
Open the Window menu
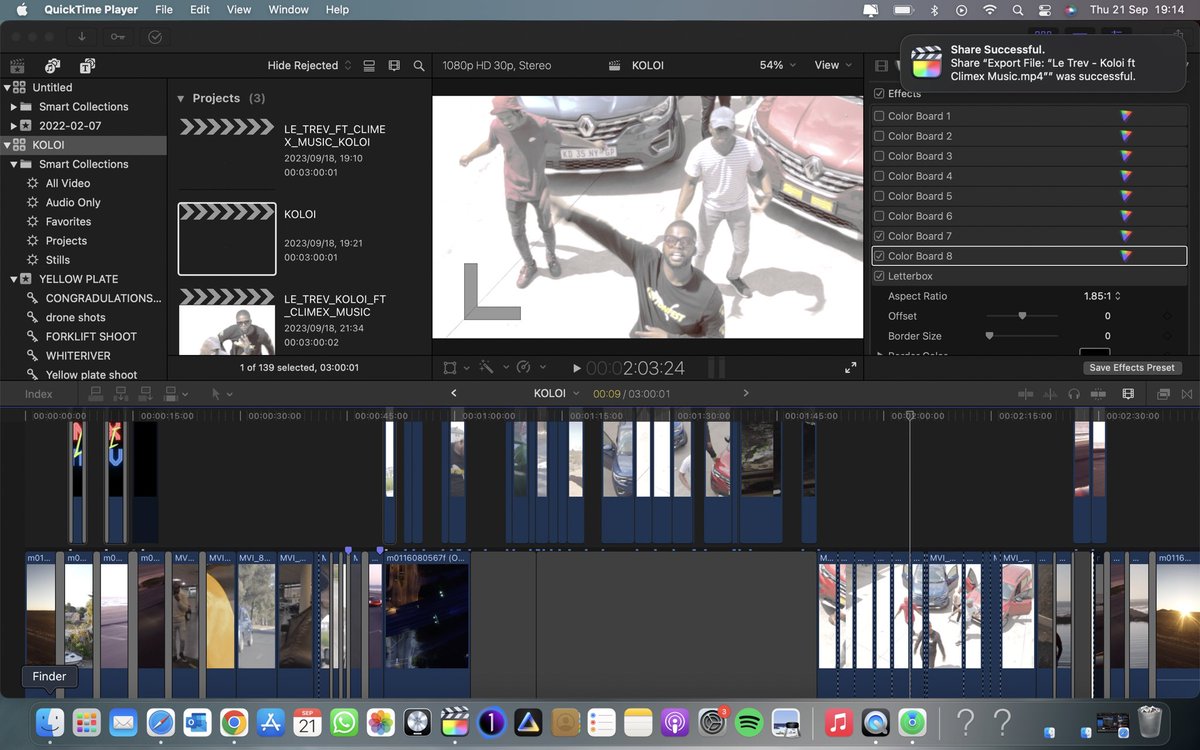coord(289,9)
